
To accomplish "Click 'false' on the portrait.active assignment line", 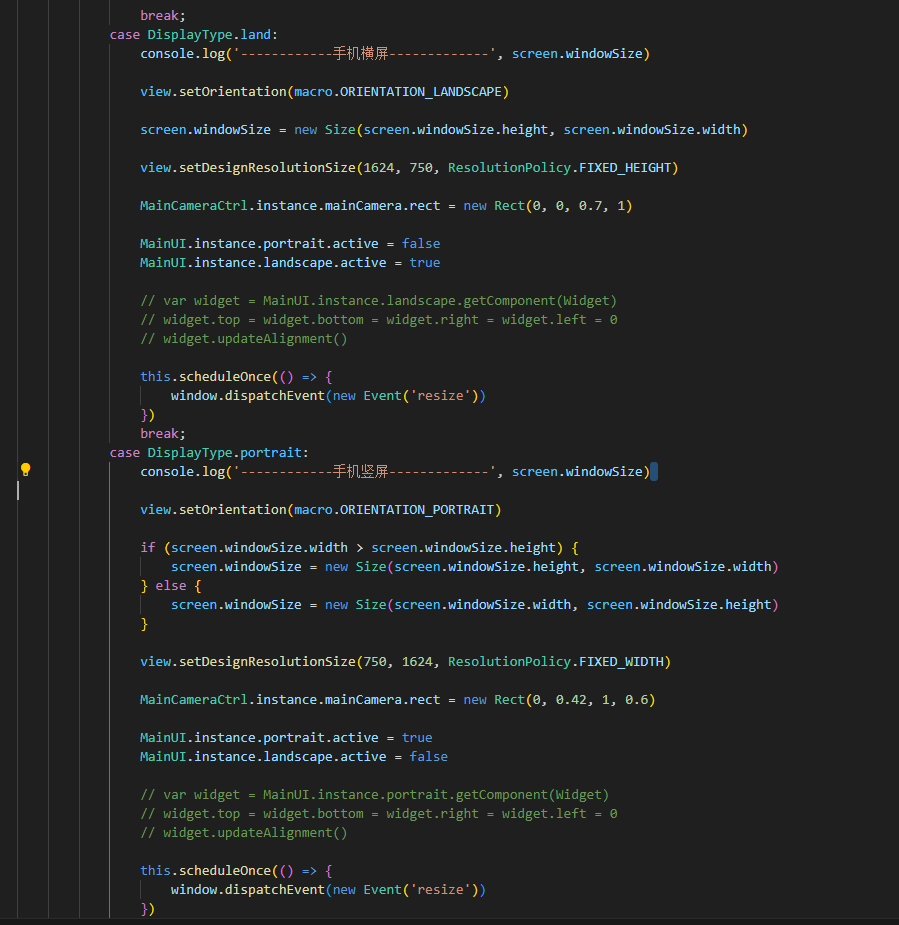I will (x=421, y=243).
